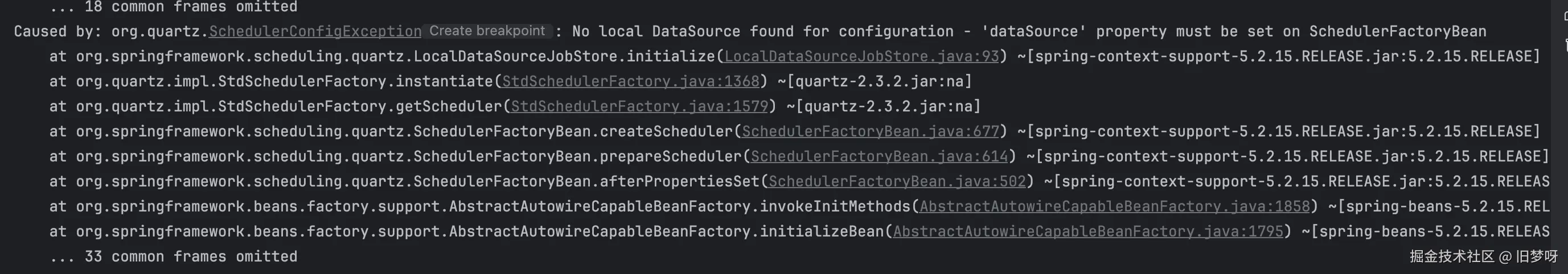This screenshot has width=1568, height=274.
Task: Jump to StdSchedulerFactory.java:1368 link
Action: 631,81
